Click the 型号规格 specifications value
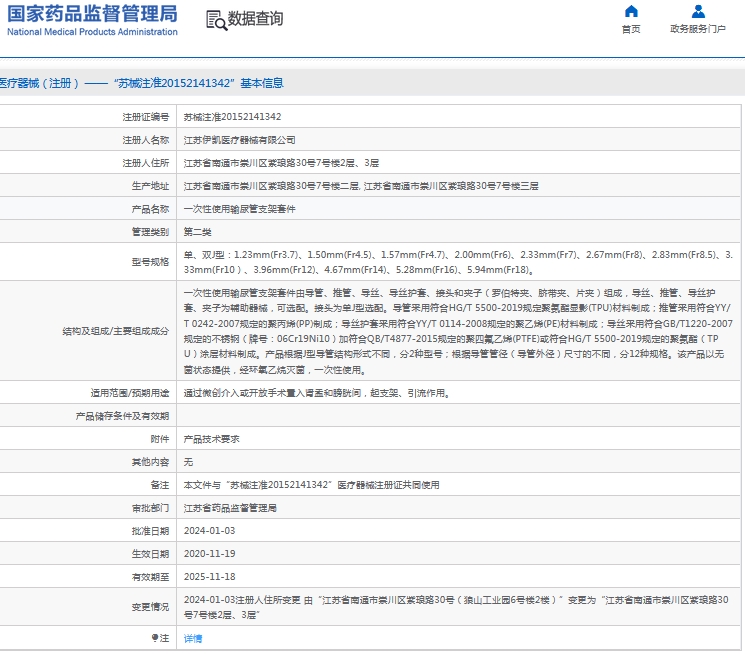Viewport: 745px width, 654px height. point(458,262)
